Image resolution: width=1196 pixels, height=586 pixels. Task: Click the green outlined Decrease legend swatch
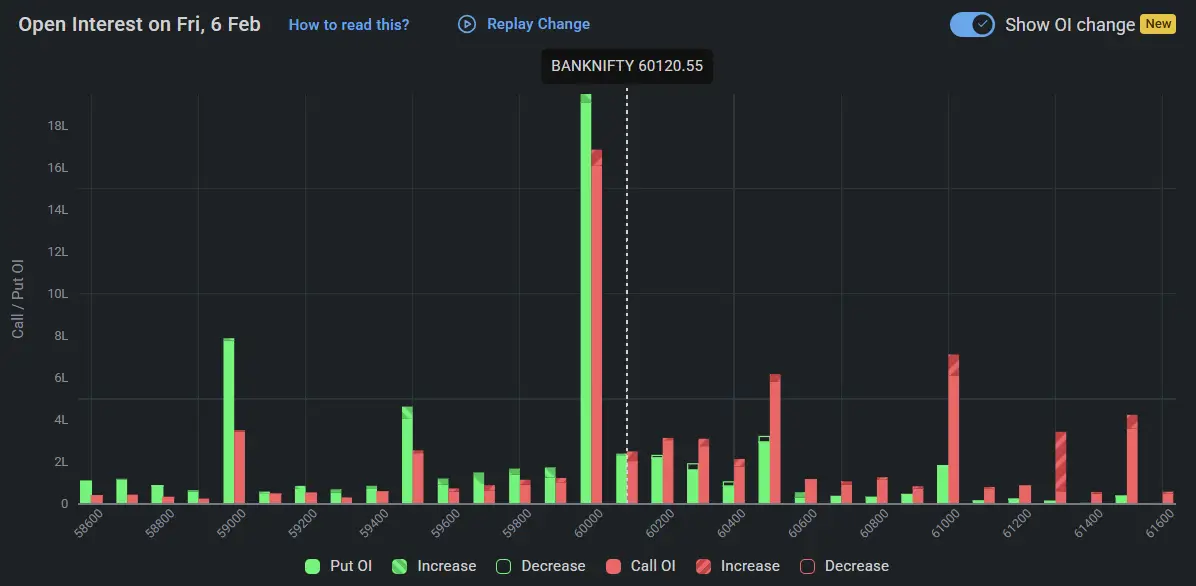coord(503,566)
